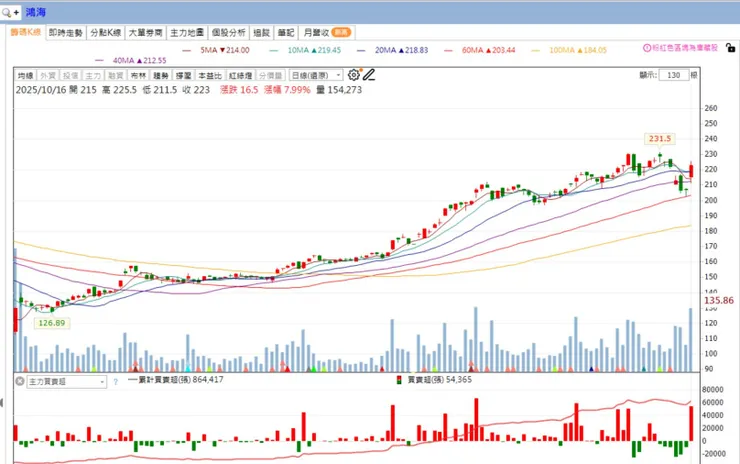Open help question mark beside 主力買賣超
Viewport: 740px width, 464px height.
[116, 382]
